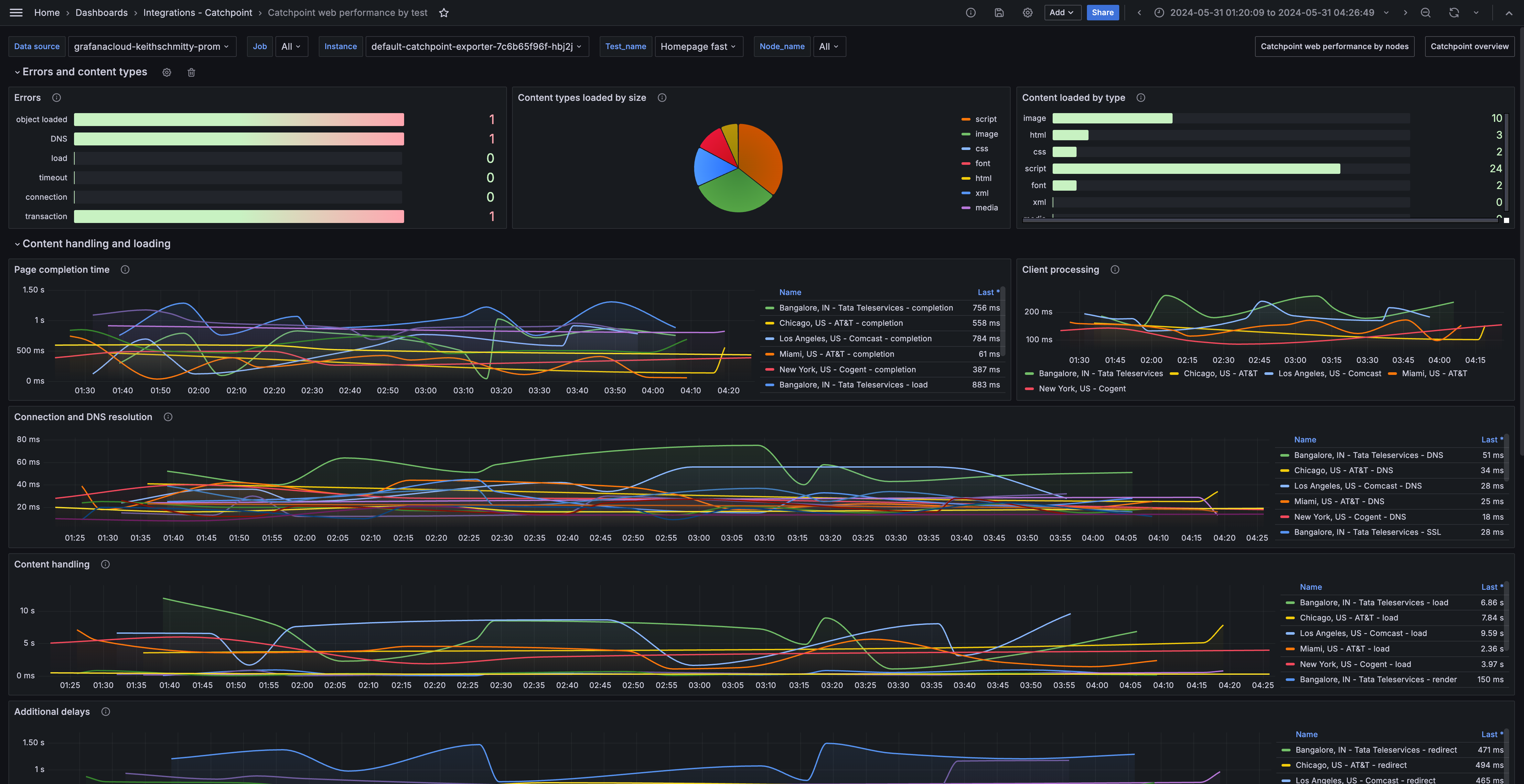1524x784 pixels.
Task: Open row settings for Errors and content types
Action: pyautogui.click(x=166, y=72)
